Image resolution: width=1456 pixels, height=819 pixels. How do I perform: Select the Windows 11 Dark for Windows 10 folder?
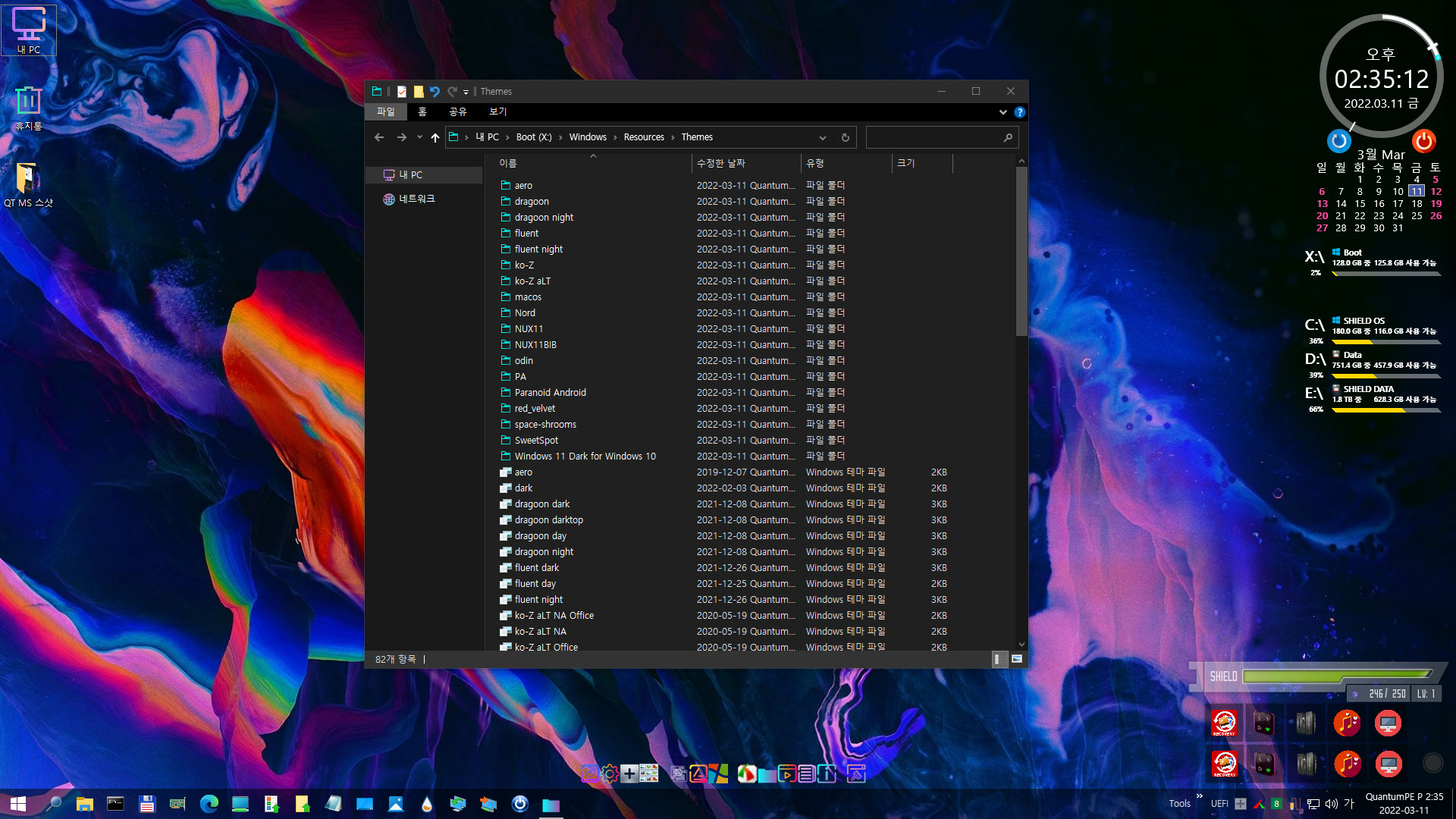[x=585, y=457]
